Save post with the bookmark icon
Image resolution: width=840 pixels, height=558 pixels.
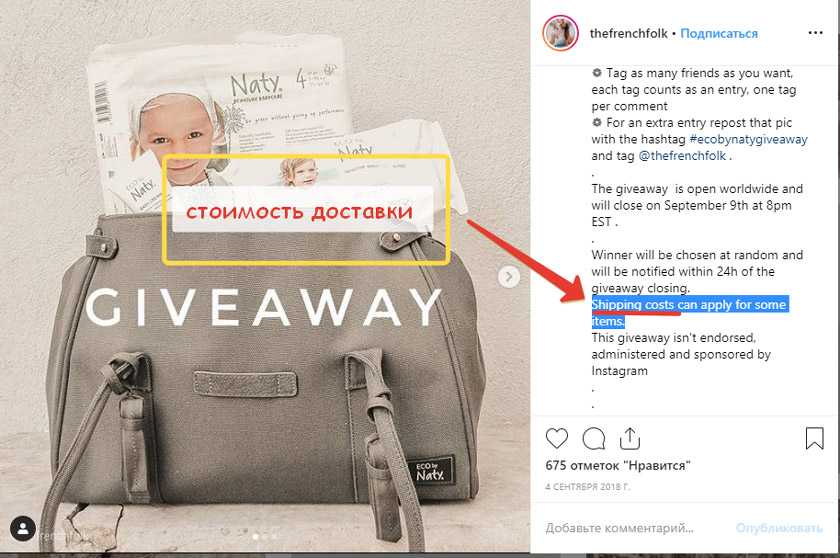[x=814, y=438]
